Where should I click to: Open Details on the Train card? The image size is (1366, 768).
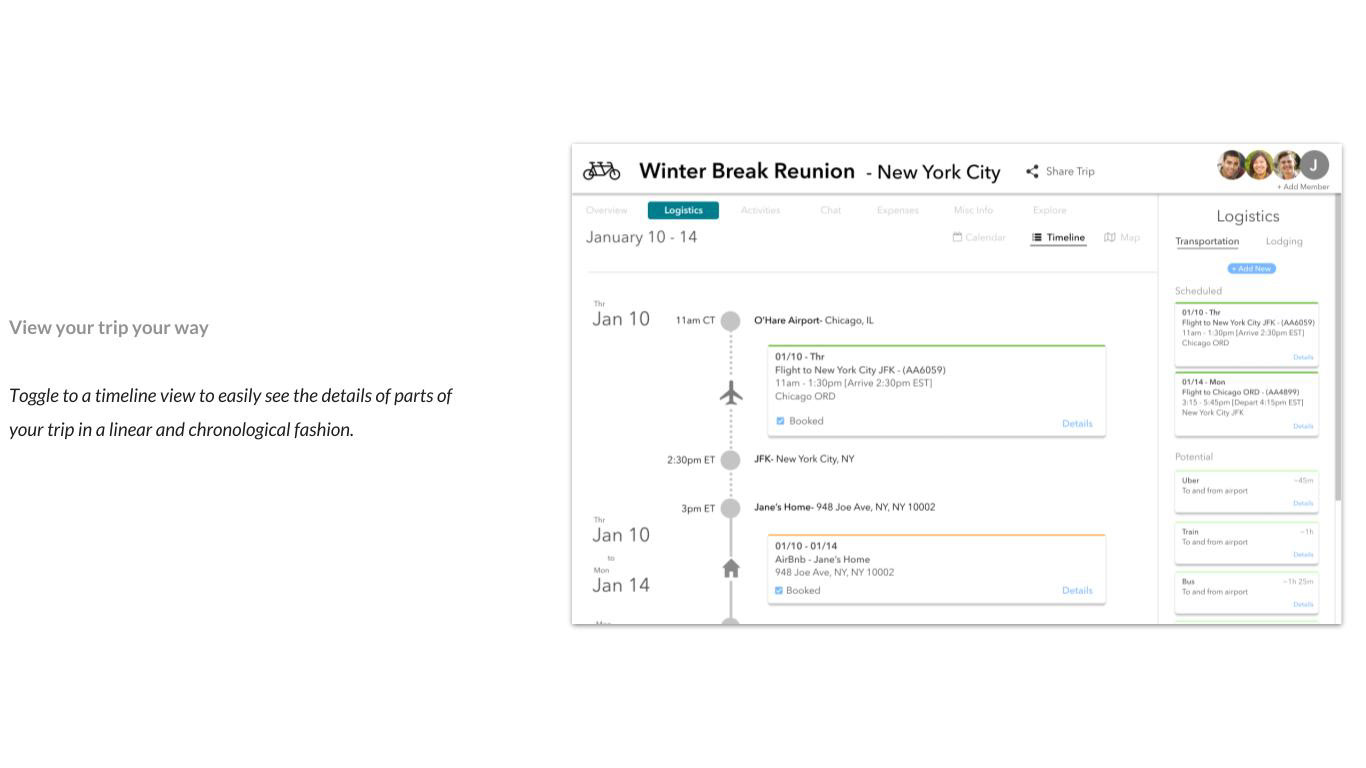[x=1303, y=555]
